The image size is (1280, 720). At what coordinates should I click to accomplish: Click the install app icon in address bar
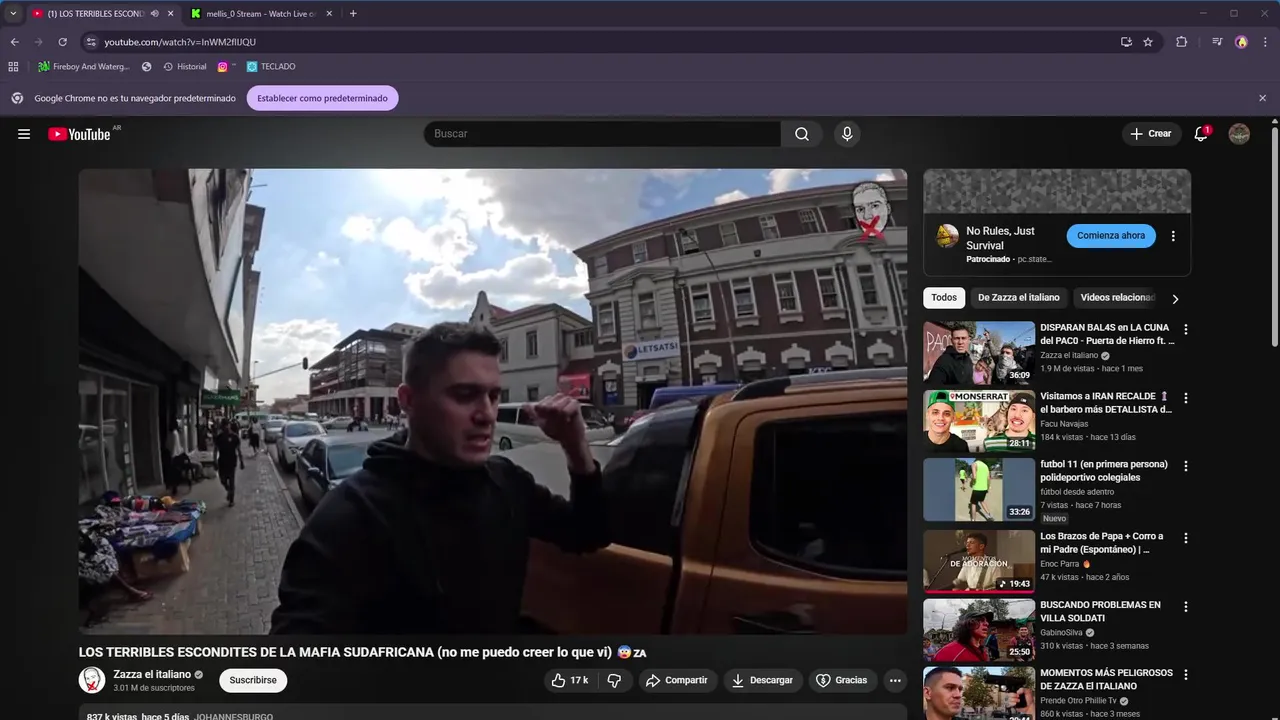1126,42
